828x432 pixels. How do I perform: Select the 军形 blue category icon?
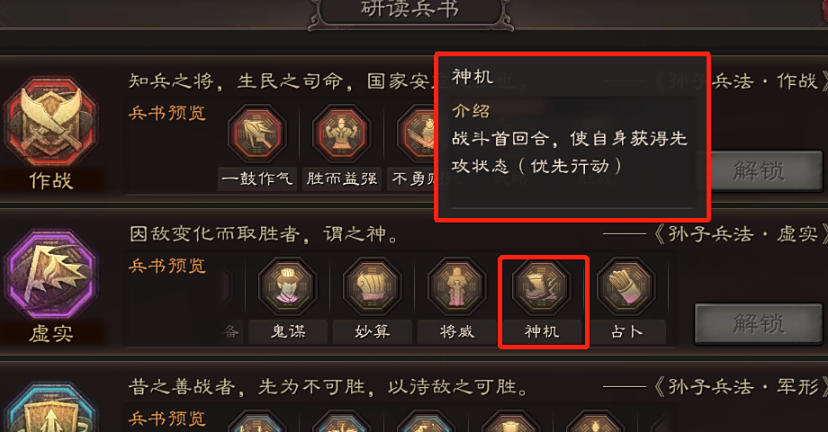pos(51,408)
